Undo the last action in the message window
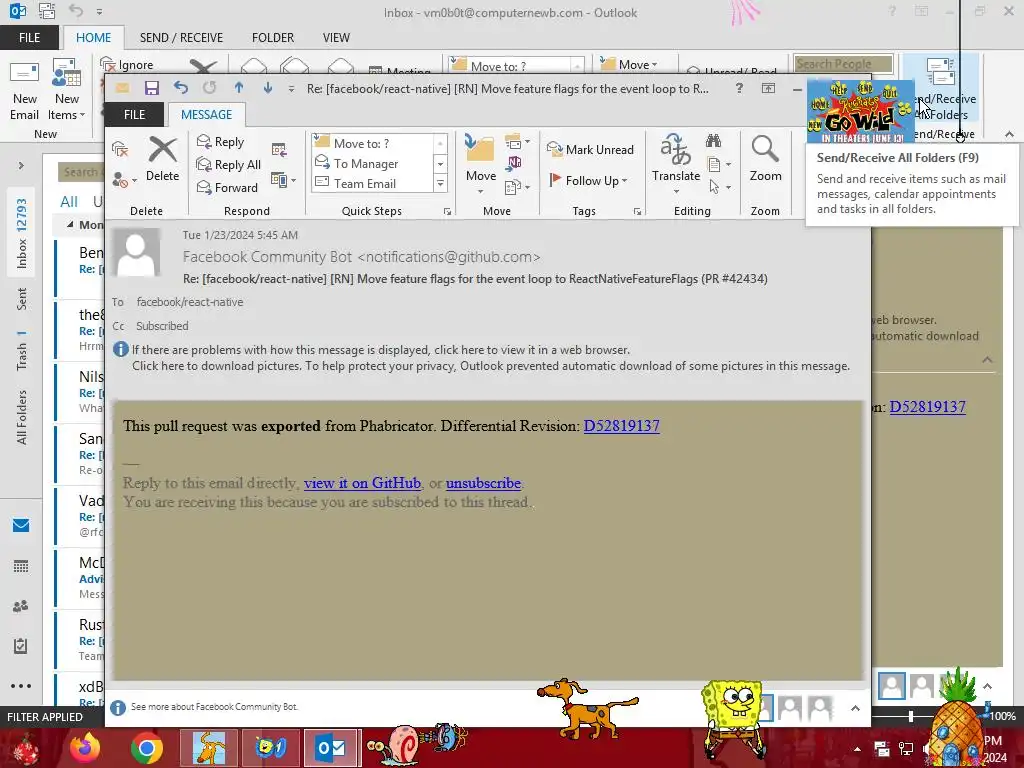1024x768 pixels. (x=181, y=88)
